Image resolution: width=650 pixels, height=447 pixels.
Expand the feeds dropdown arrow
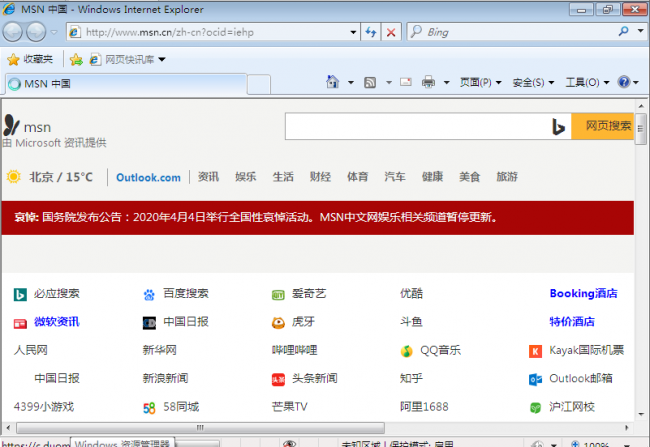coord(389,83)
